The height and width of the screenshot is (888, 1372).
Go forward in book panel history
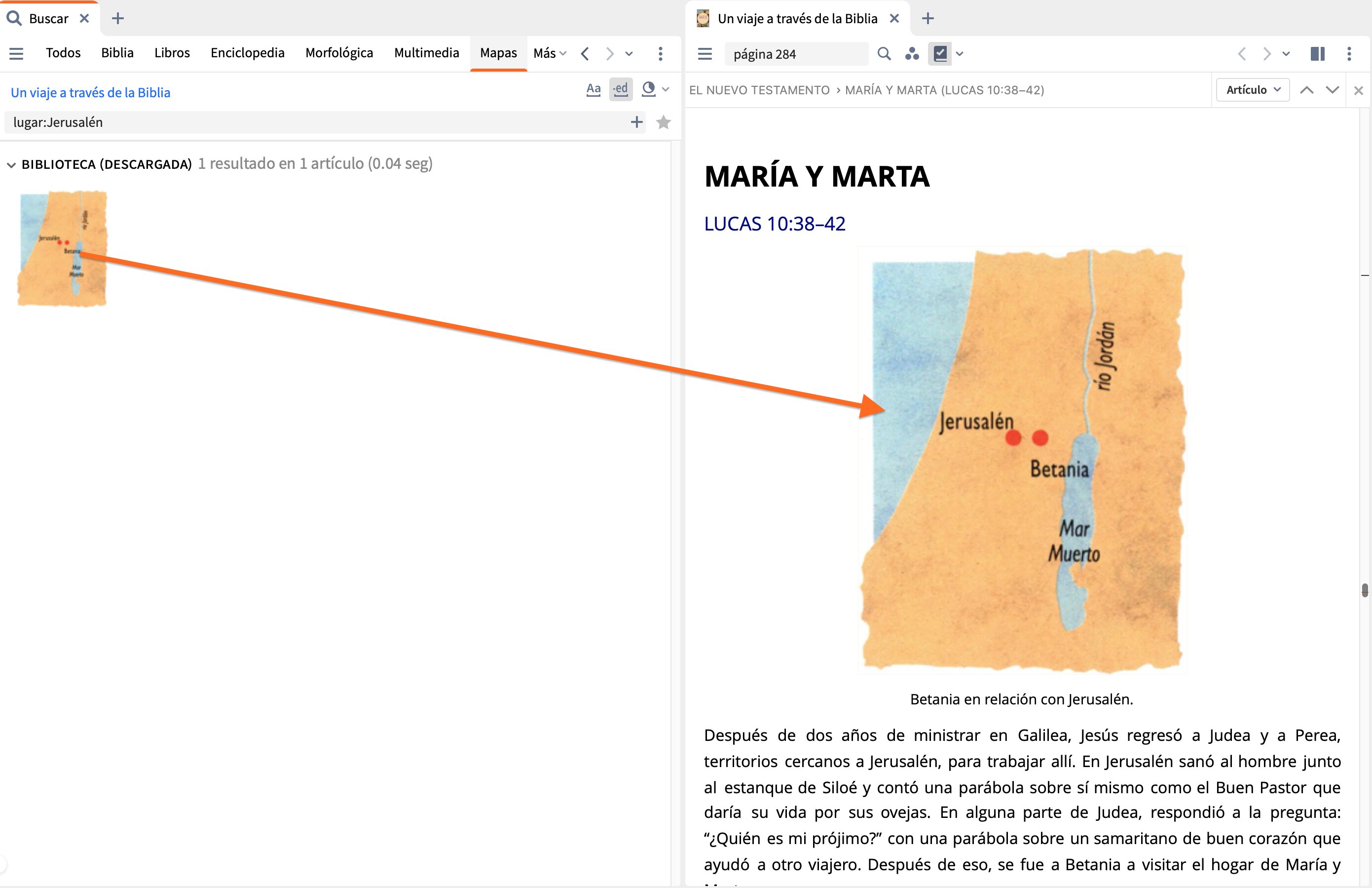[x=1266, y=54]
